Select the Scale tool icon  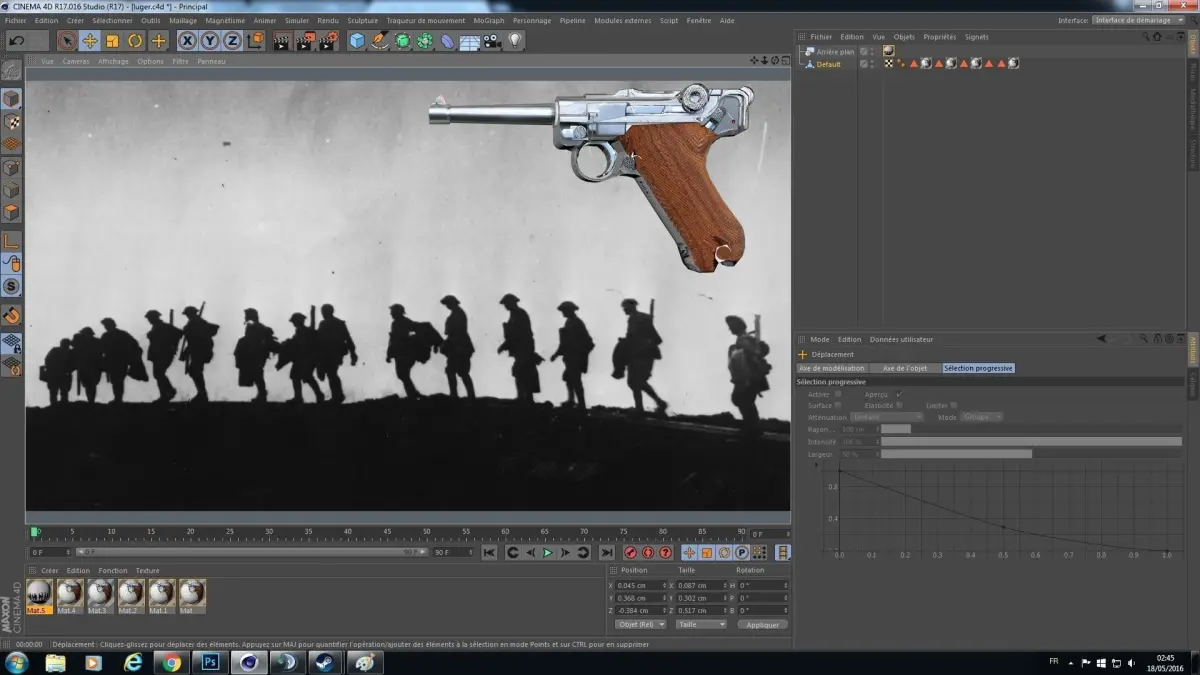[112, 41]
